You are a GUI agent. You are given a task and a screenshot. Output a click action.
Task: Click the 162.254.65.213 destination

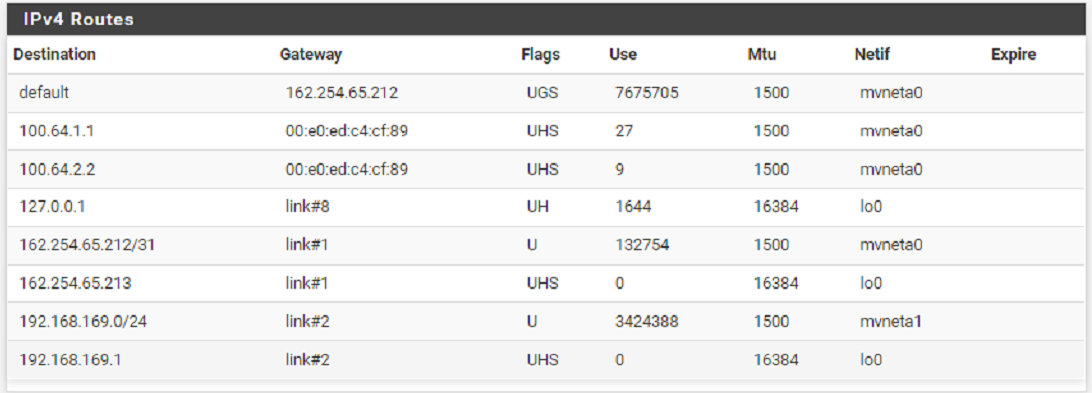[x=75, y=283]
